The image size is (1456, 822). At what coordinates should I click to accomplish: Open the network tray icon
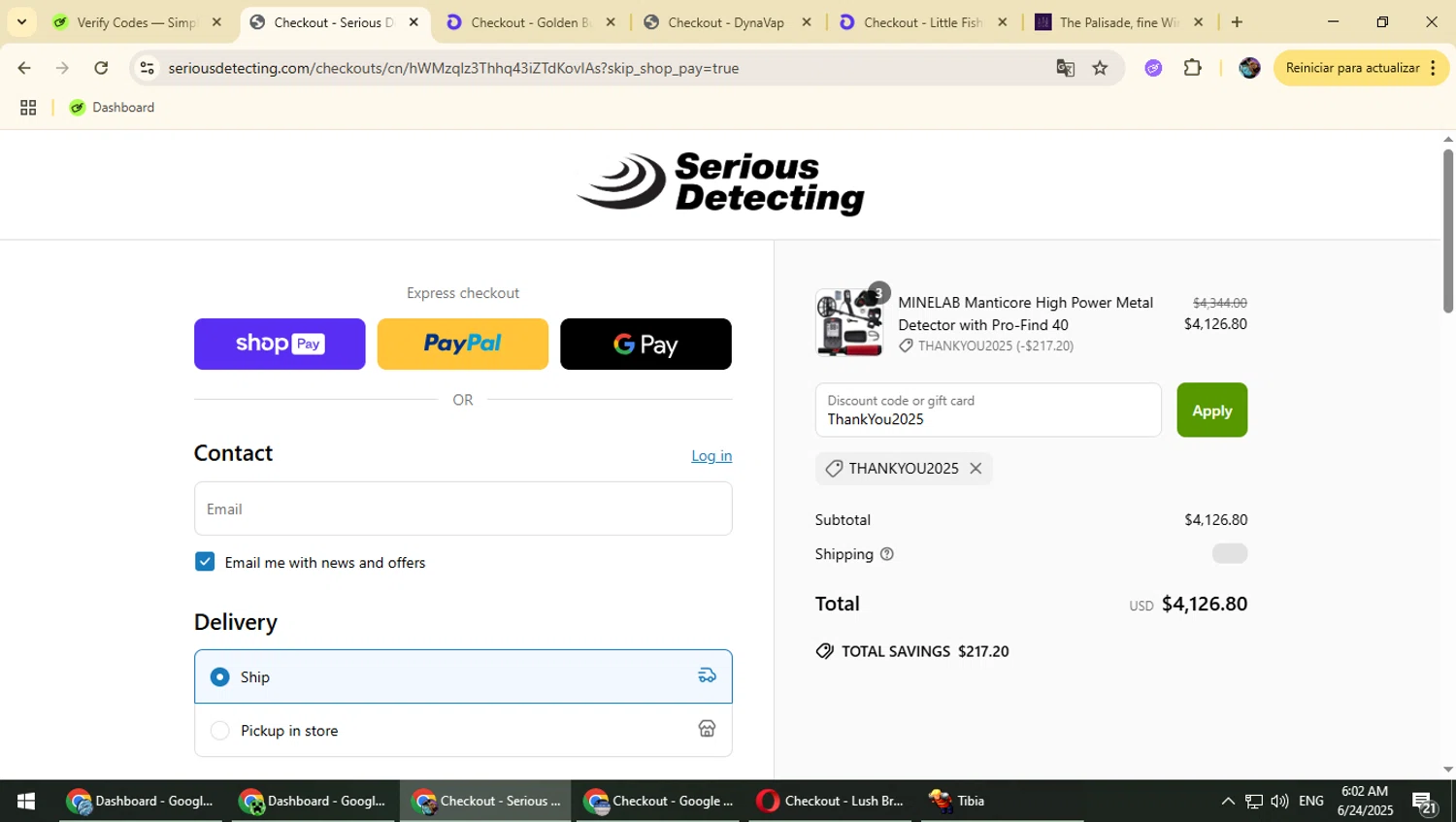(1254, 801)
